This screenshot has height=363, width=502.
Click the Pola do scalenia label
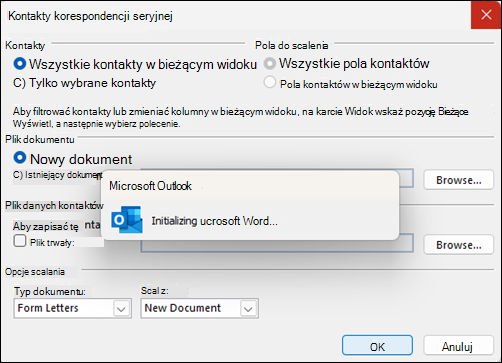pyautogui.click(x=292, y=45)
